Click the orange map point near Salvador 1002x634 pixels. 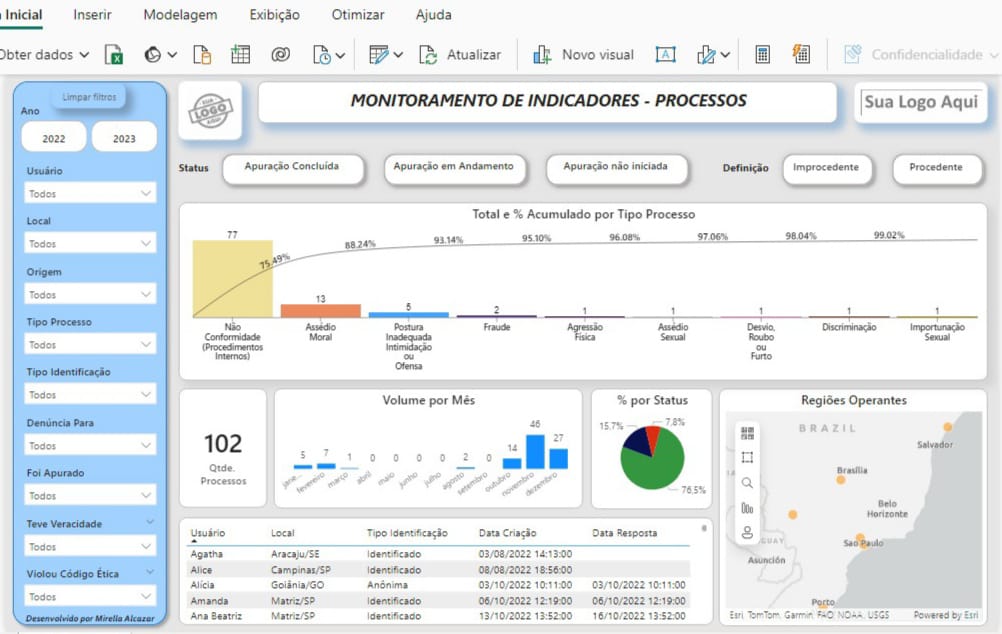(948, 427)
